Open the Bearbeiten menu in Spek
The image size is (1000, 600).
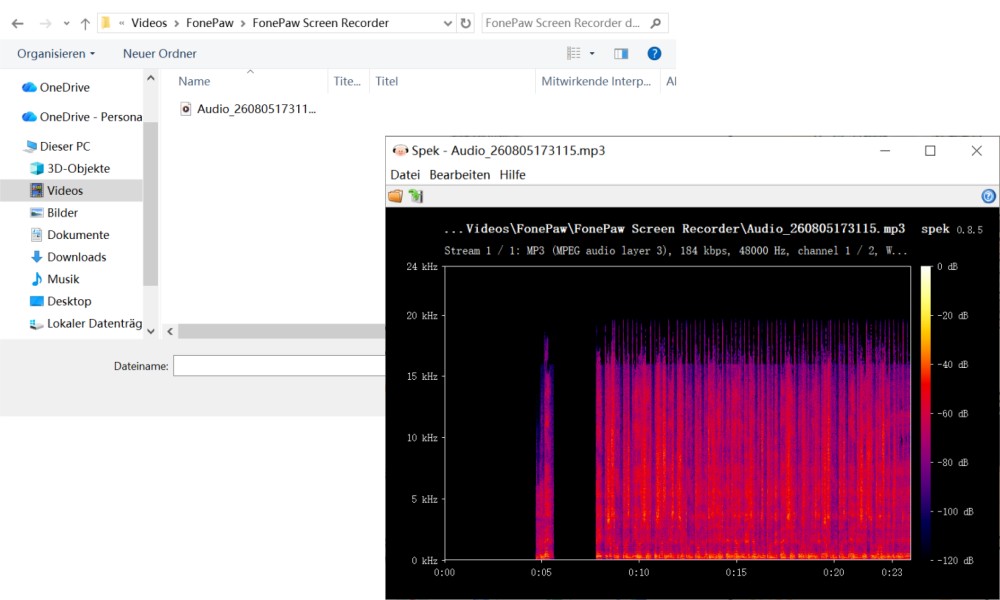pos(459,175)
